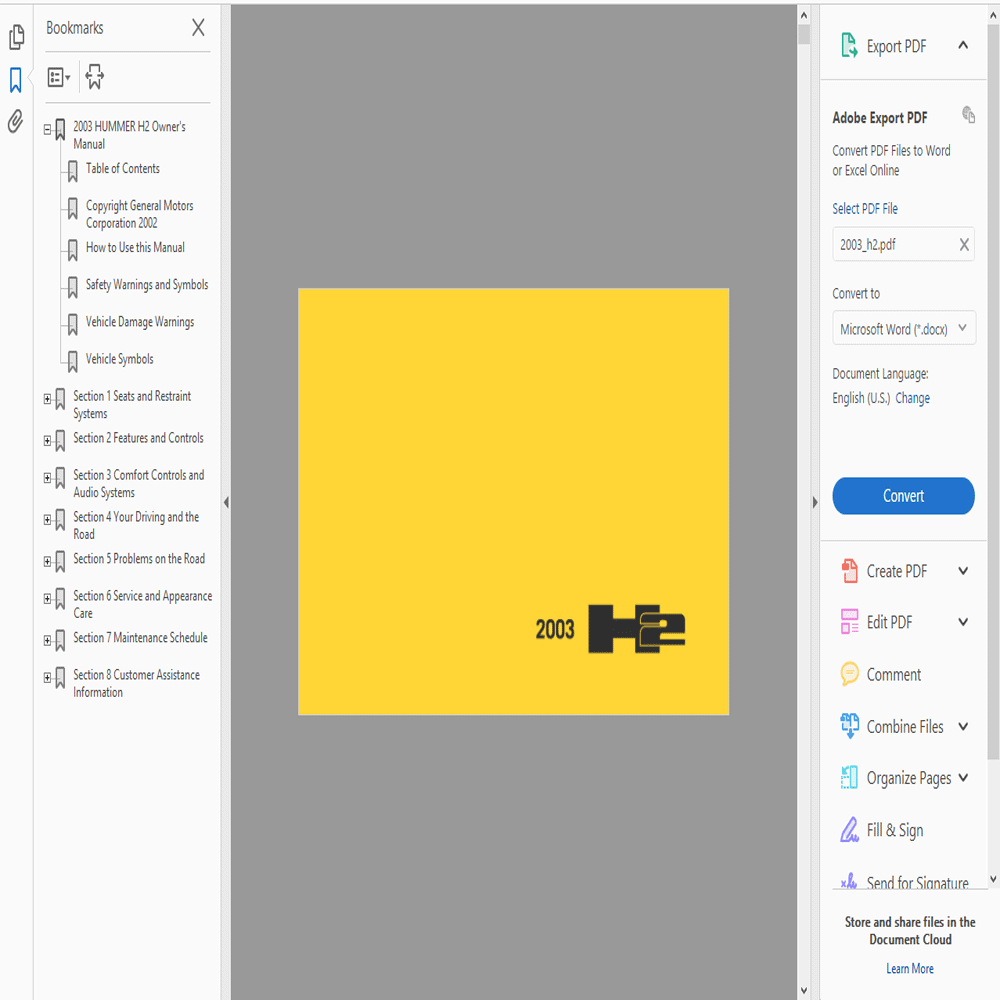Collapse the 2003 HUMMER H2 Owner's Manual bookmark

pos(47,129)
